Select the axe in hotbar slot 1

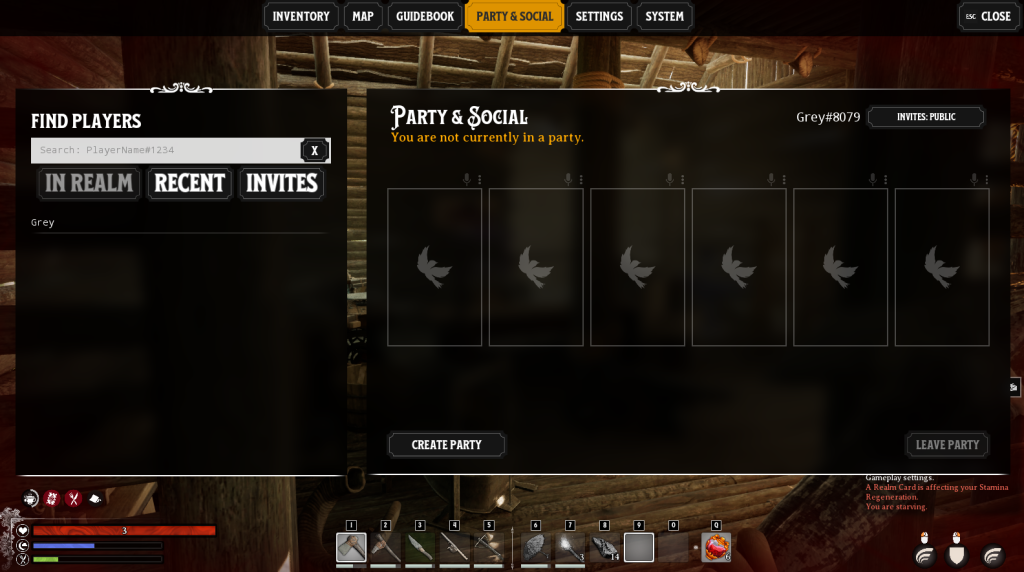pyautogui.click(x=351, y=547)
